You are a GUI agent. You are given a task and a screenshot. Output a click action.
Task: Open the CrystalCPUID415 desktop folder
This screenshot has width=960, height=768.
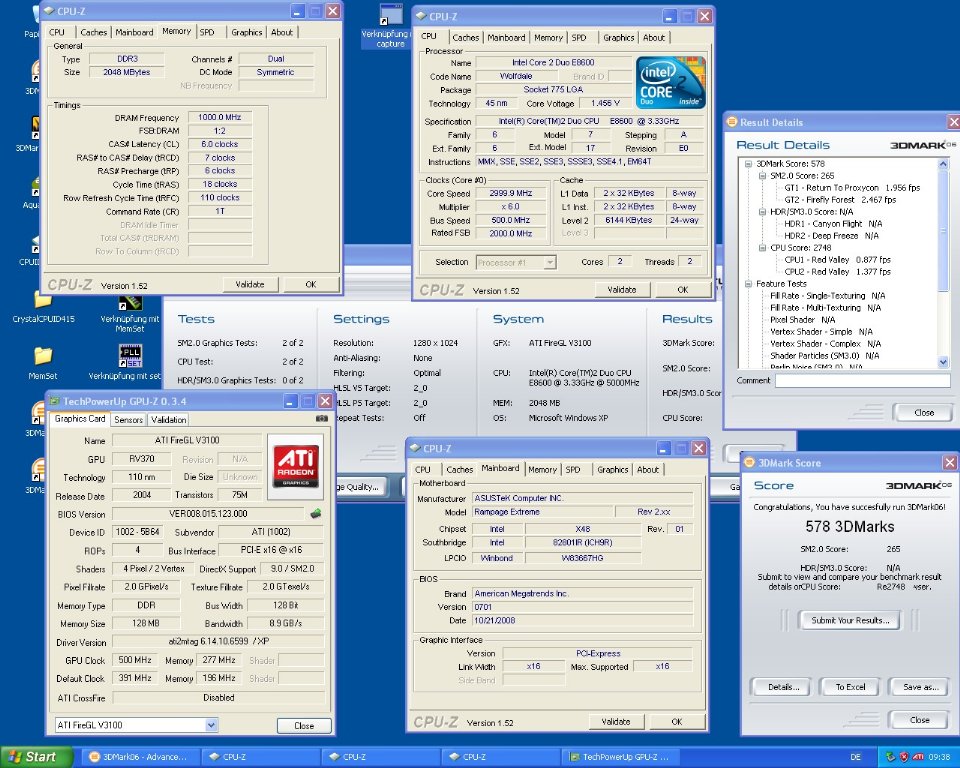(x=43, y=308)
